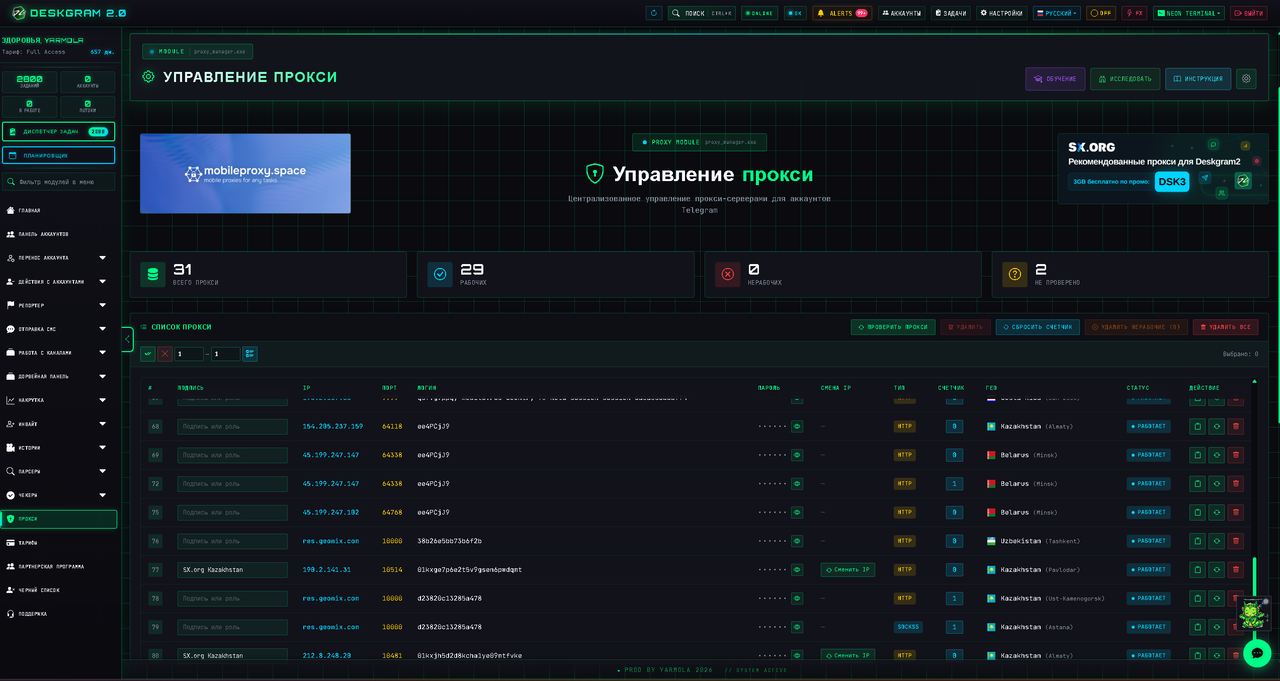Click the Фильтр модулей search field
This screenshot has width=1280, height=681.
click(x=59, y=182)
